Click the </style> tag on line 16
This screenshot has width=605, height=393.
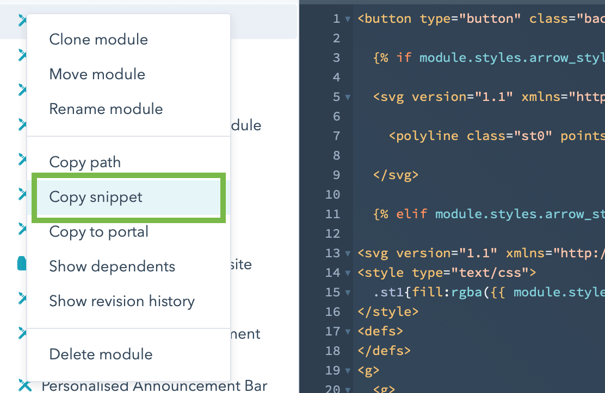tap(388, 312)
